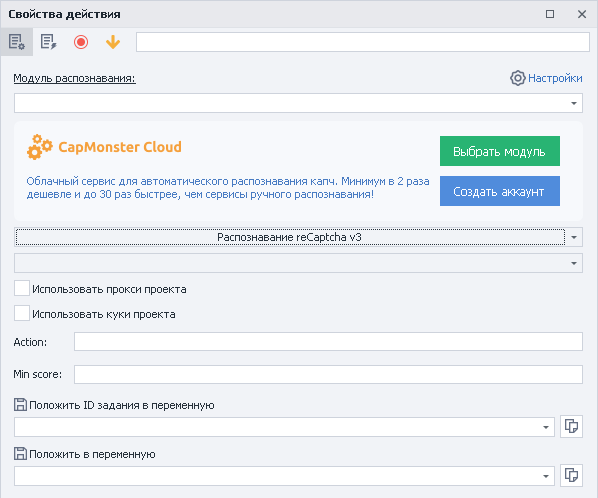This screenshot has height=498, width=598.
Task: Open the Настройки link
Action: click(x=555, y=78)
